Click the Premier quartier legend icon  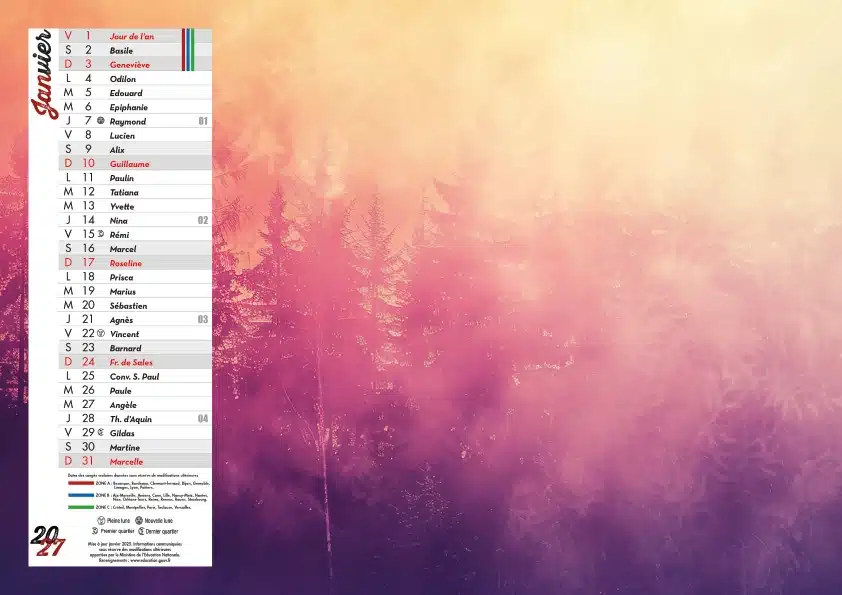pos(101,531)
